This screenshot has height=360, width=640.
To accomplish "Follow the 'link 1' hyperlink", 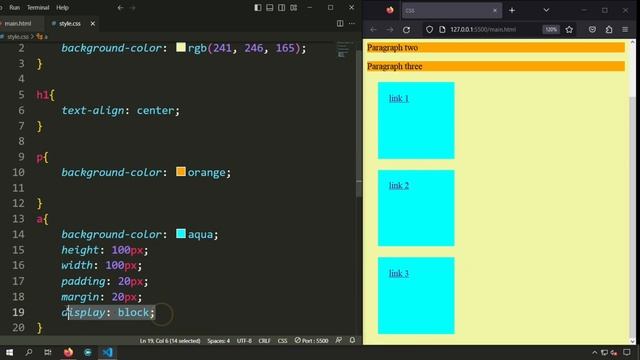I will click(399, 98).
